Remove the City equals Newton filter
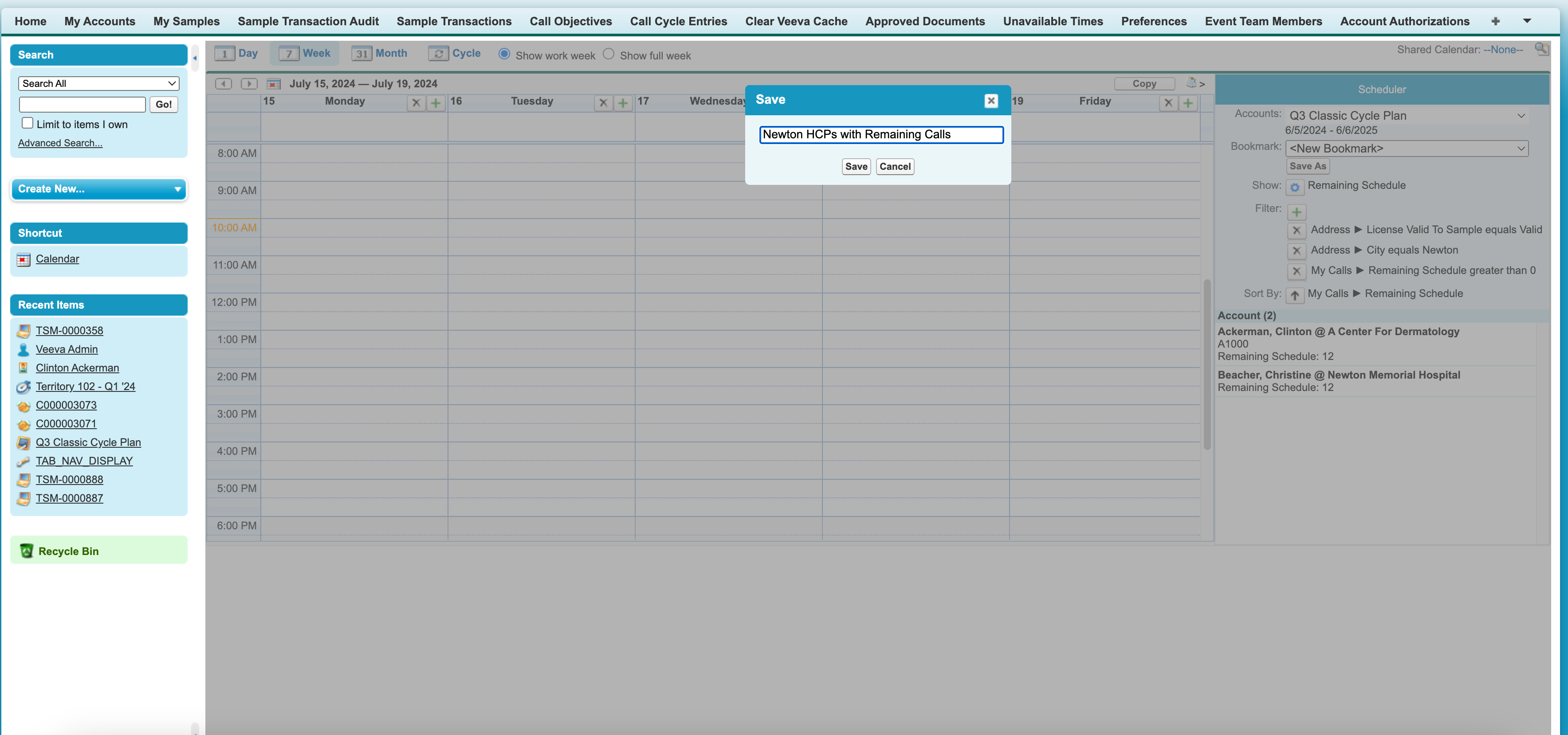Screen dimensions: 1568x735 tap(1296, 250)
